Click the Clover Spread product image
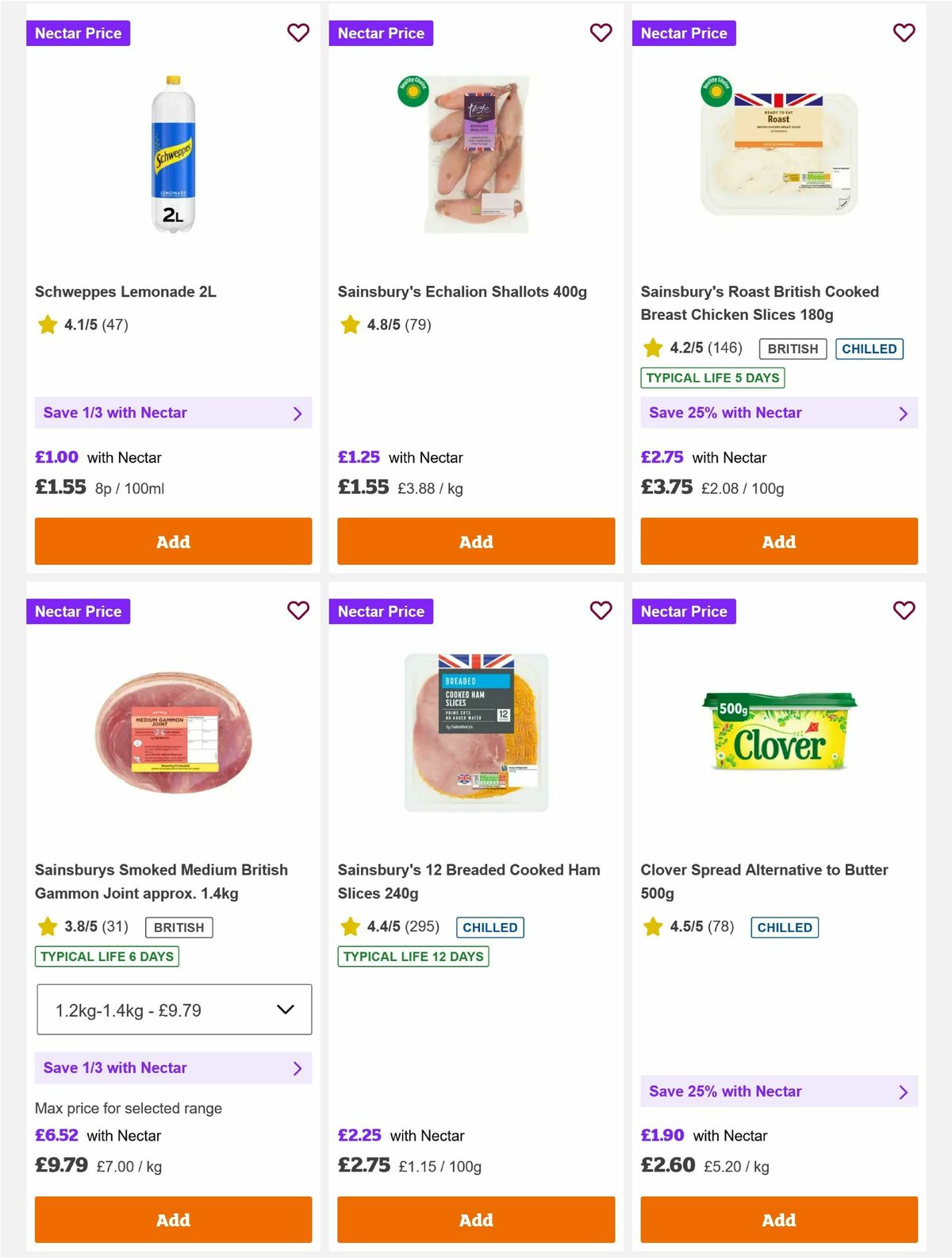Screen dimensions: 952x1258 [778, 730]
